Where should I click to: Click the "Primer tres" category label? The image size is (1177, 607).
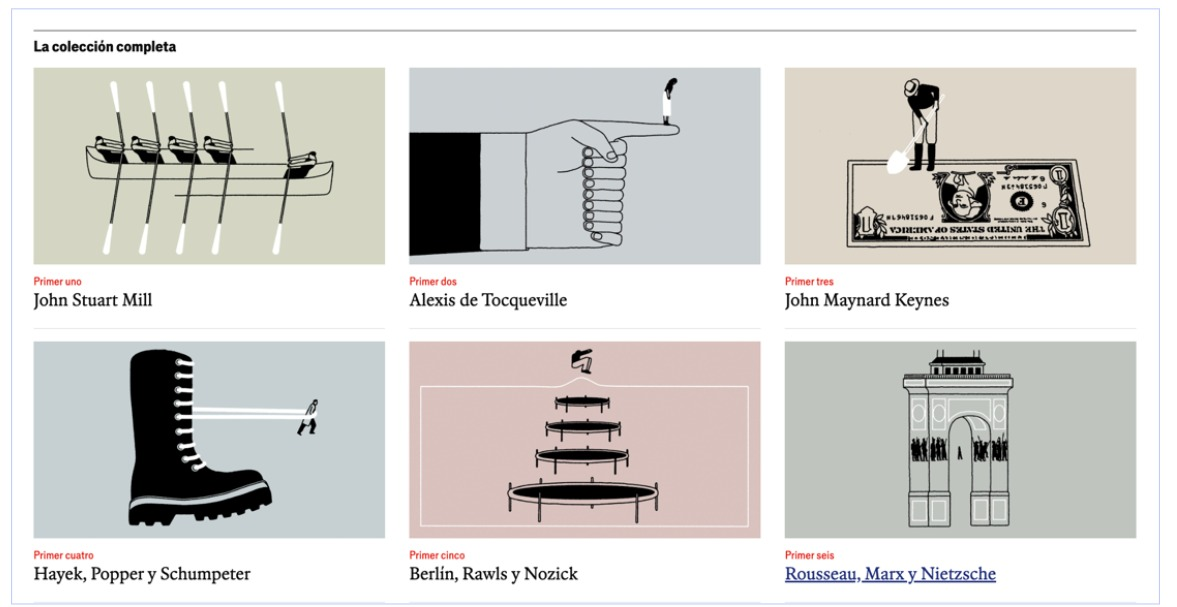click(809, 282)
